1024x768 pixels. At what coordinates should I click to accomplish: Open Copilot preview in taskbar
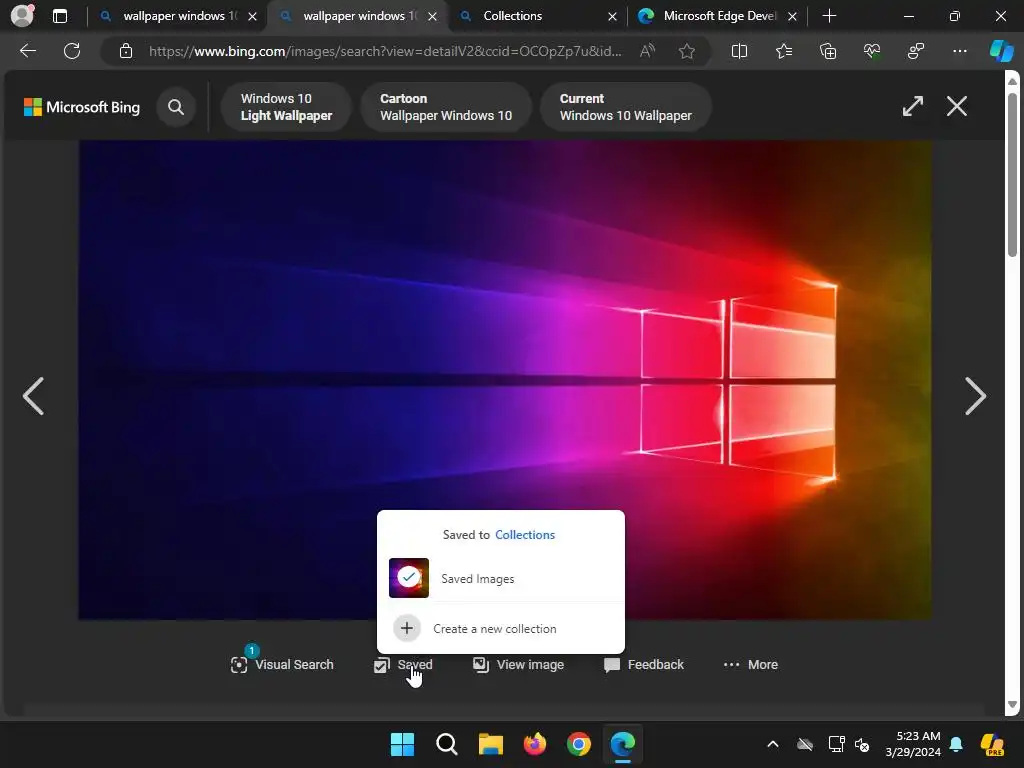[x=993, y=744]
